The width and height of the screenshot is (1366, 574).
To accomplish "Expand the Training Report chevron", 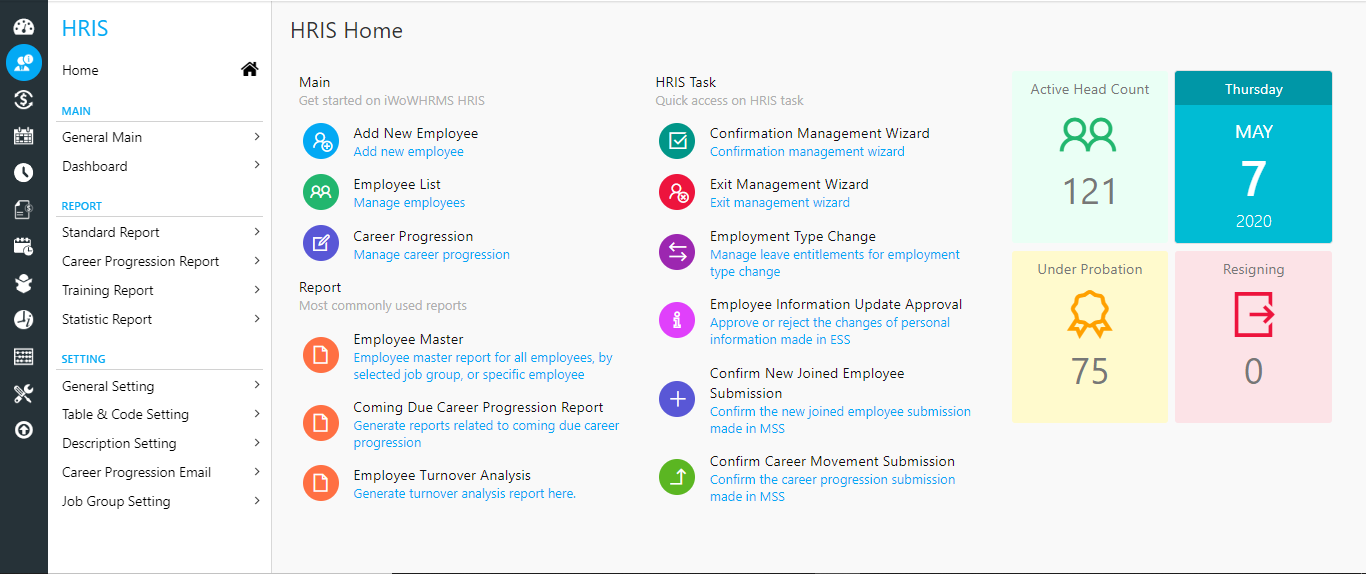I will 257,290.
